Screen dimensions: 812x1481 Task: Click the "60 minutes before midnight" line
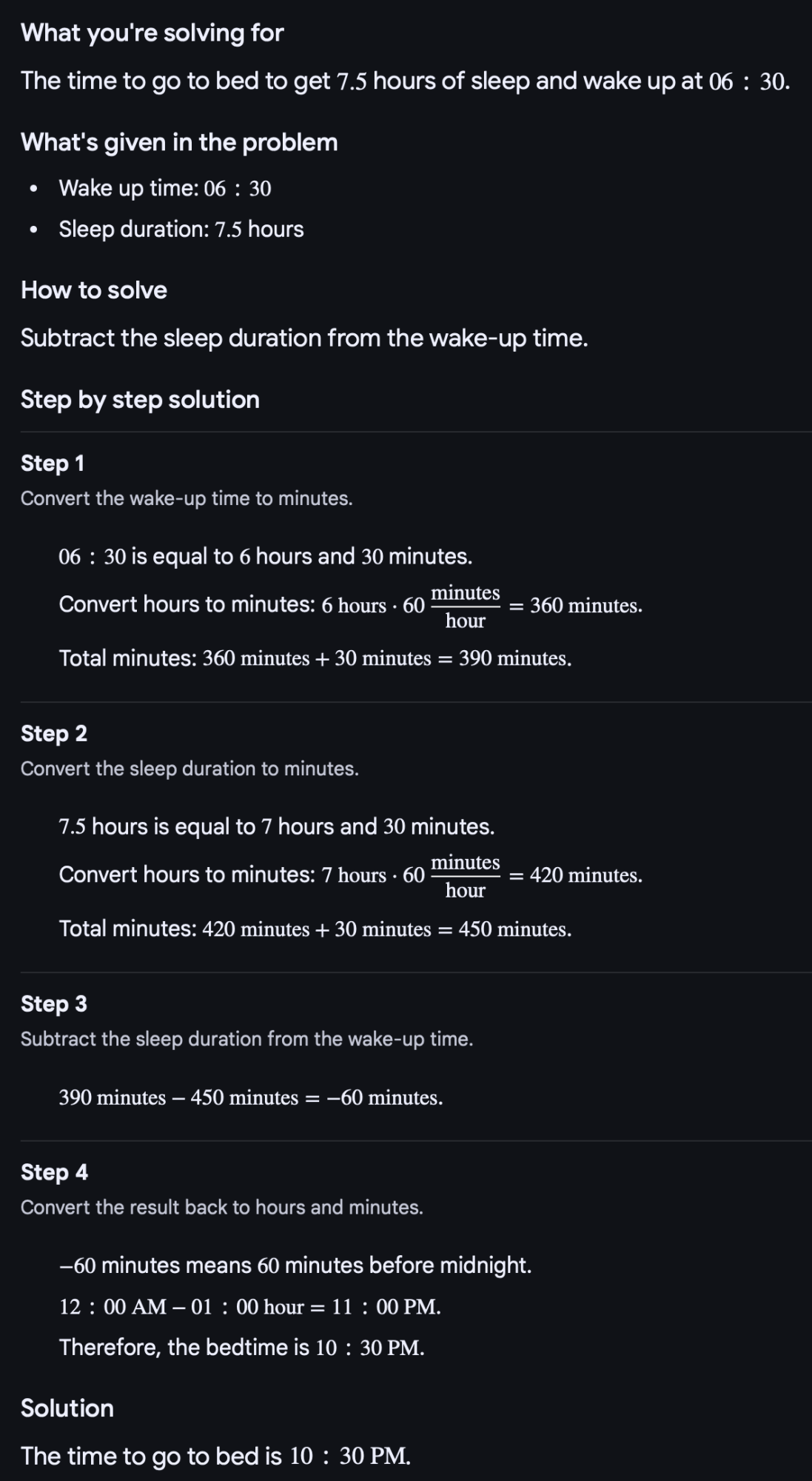tap(295, 1266)
